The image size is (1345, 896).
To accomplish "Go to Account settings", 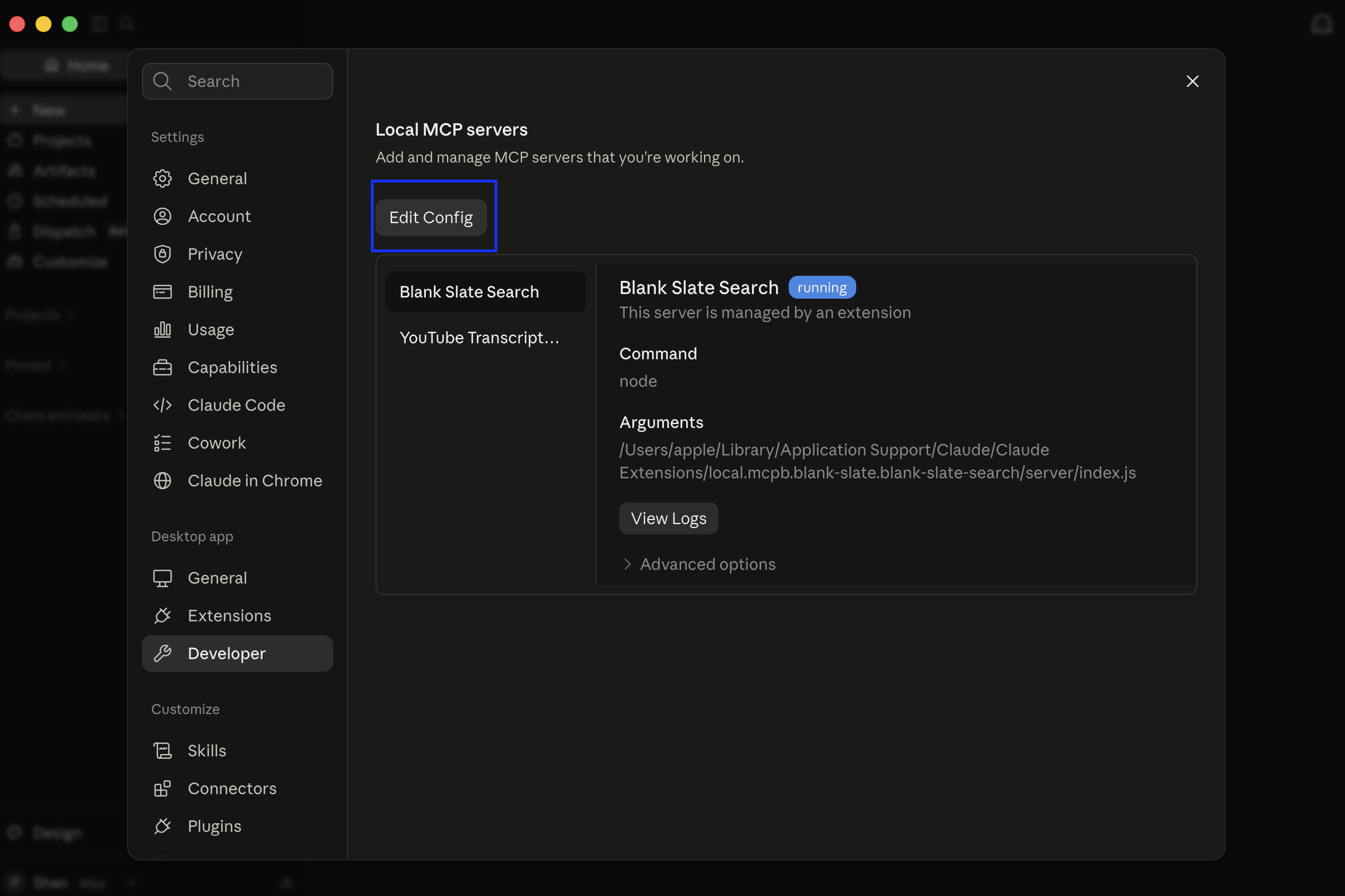I will click(238, 216).
